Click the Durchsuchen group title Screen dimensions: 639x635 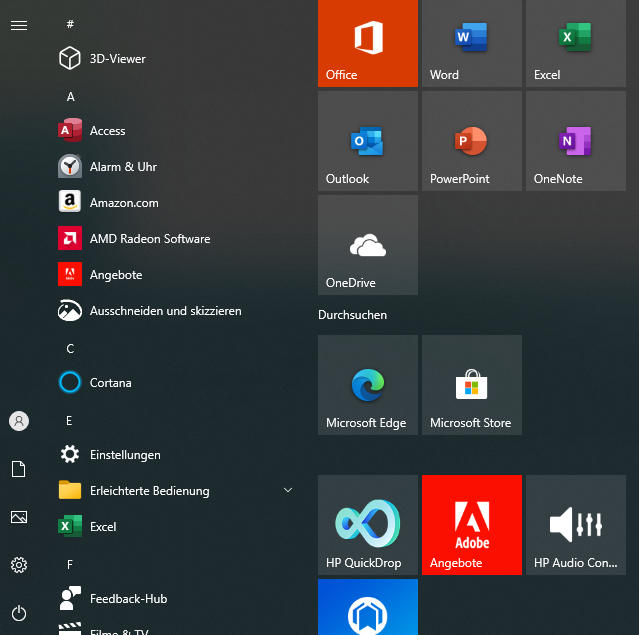point(353,315)
